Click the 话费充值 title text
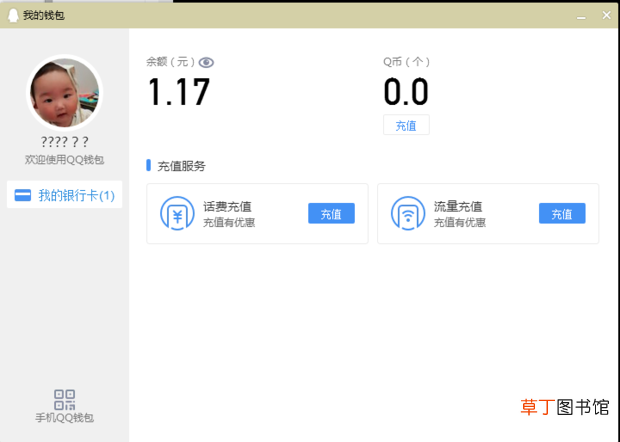The height and width of the screenshot is (442, 620). pyautogui.click(x=227, y=206)
